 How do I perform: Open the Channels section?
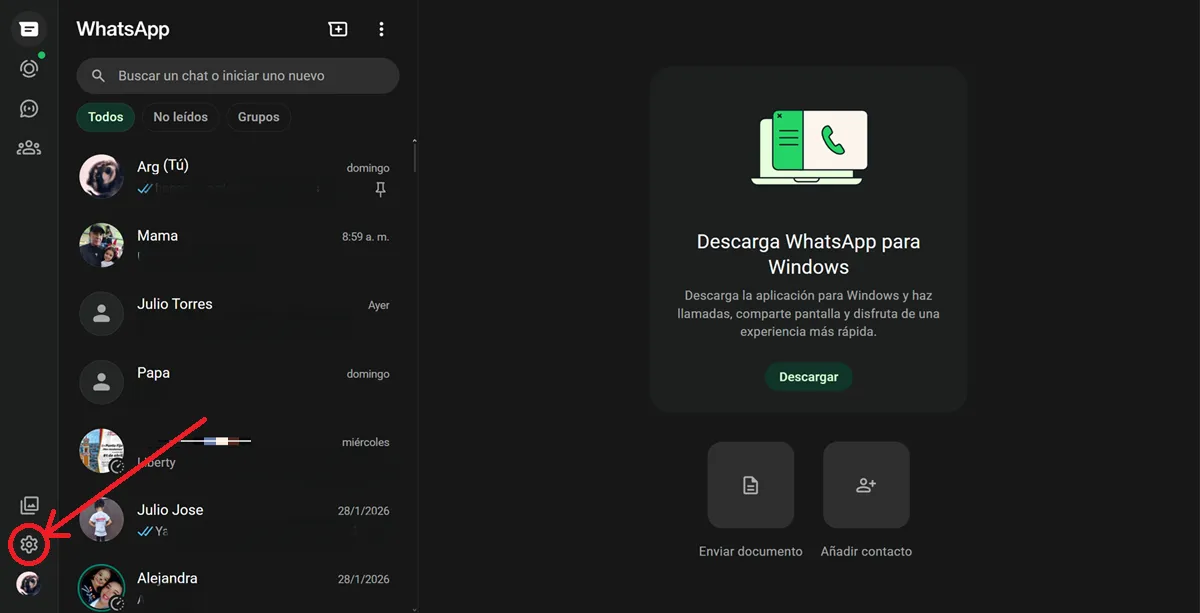tap(28, 108)
